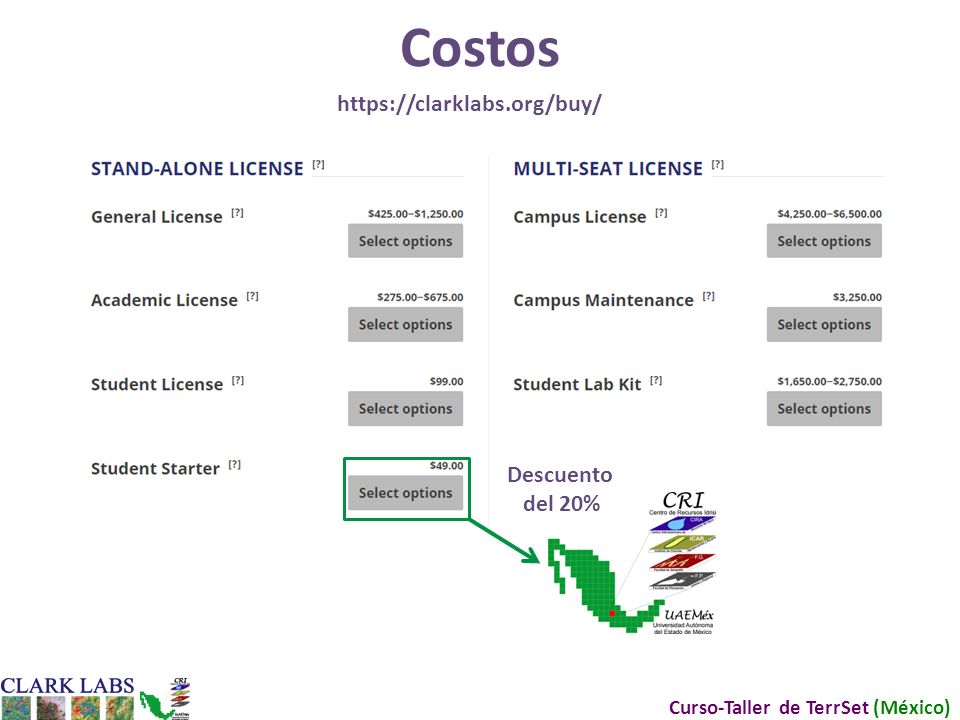
Task: Click the large CRI logo title
Action: click(683, 500)
